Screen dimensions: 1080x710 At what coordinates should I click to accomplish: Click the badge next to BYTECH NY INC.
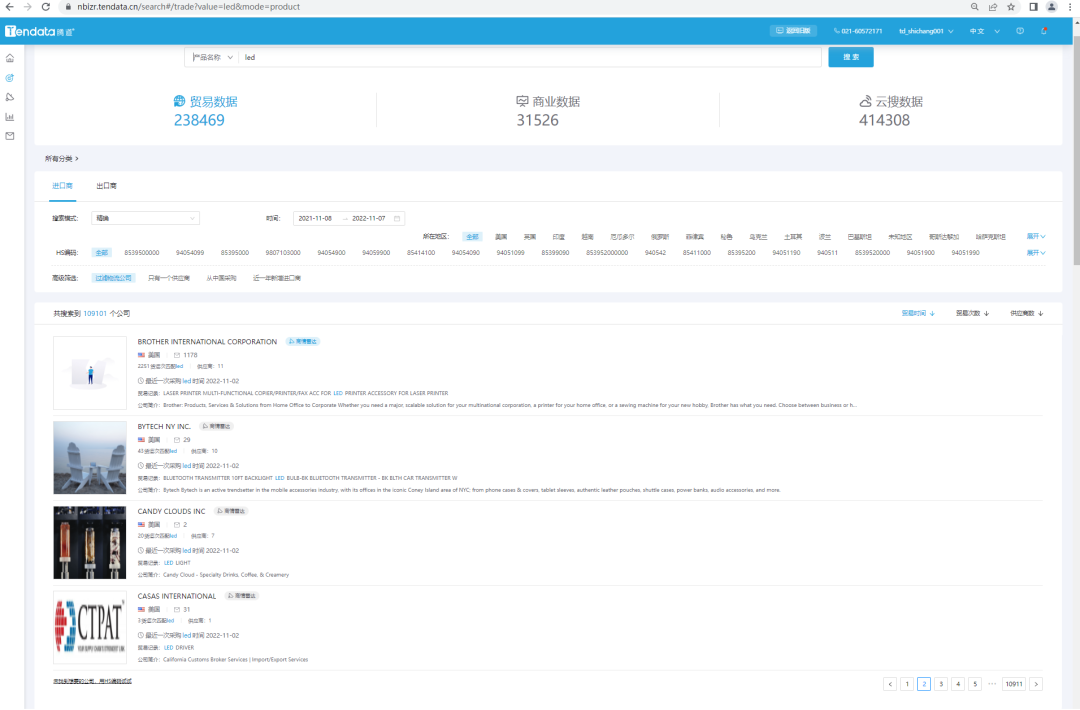(x=216, y=426)
